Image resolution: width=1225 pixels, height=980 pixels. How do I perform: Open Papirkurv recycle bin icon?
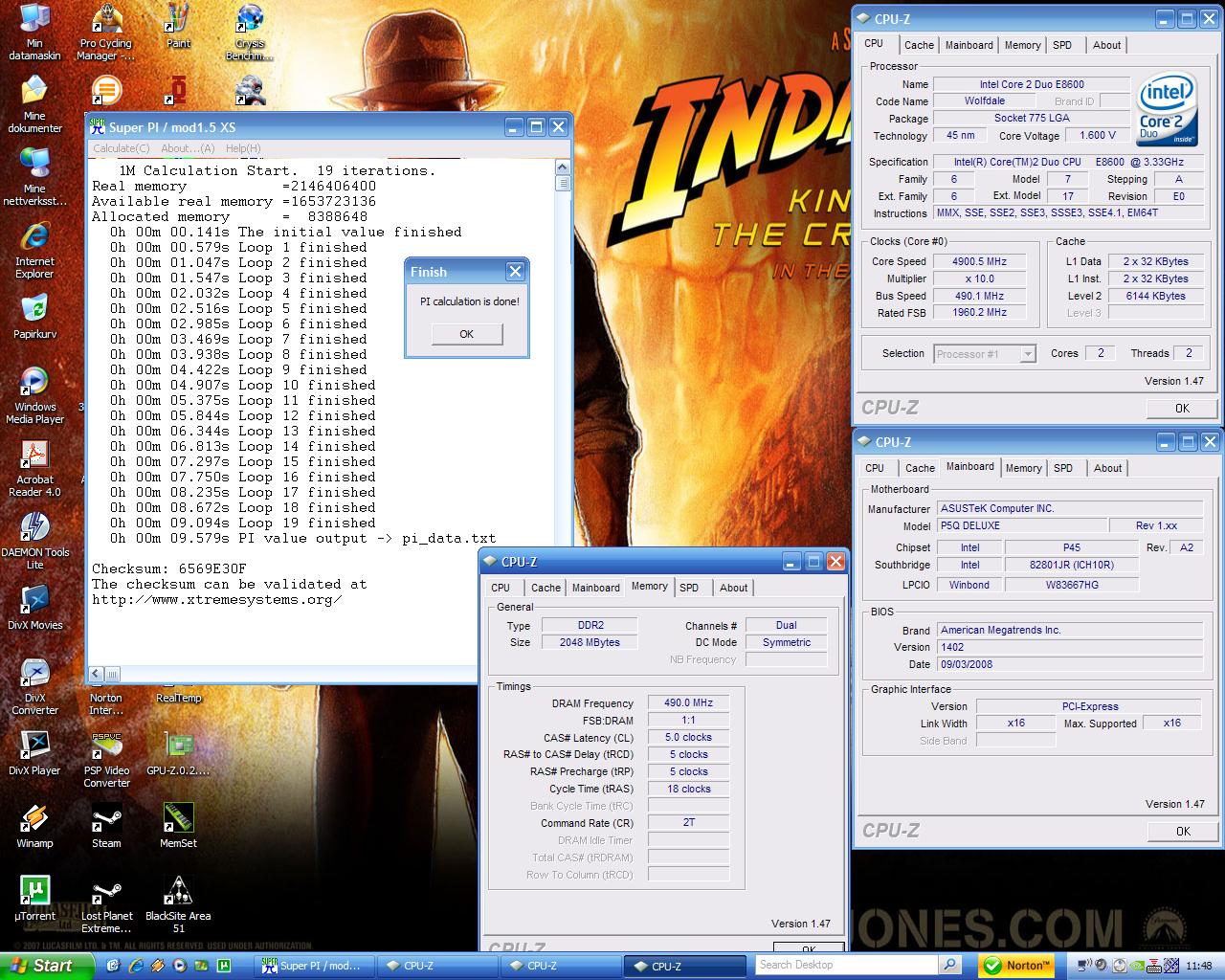(x=34, y=318)
